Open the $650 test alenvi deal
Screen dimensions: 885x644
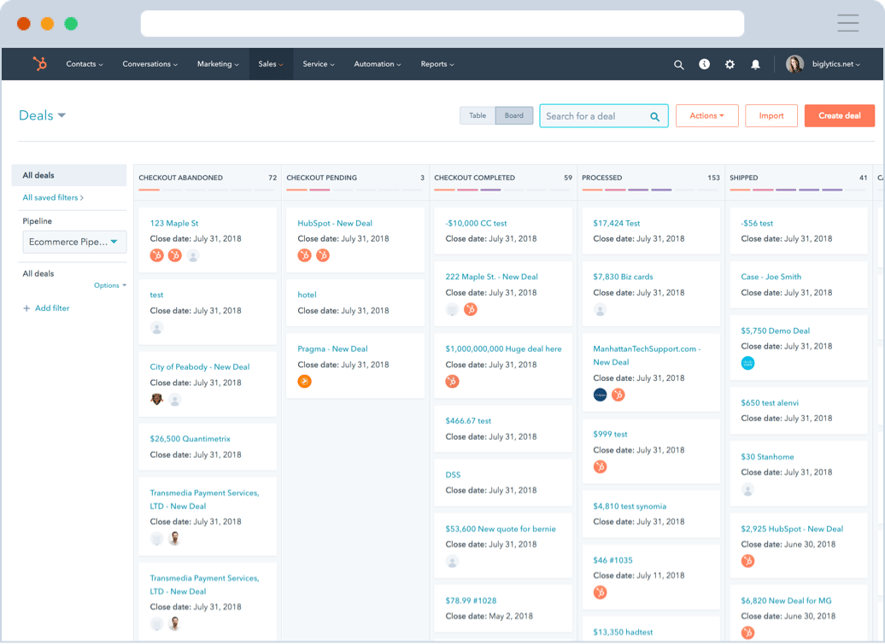tap(770, 403)
